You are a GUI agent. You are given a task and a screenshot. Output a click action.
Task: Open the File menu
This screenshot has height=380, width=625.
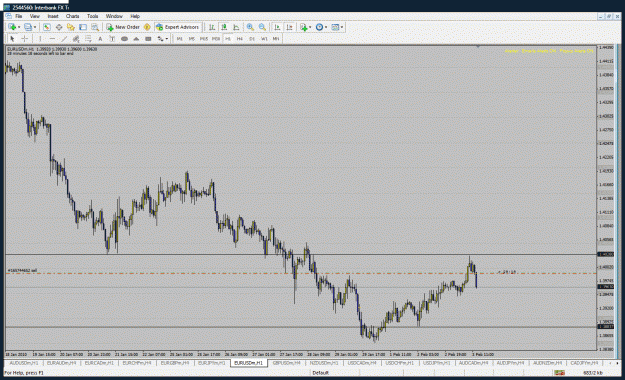18,16
